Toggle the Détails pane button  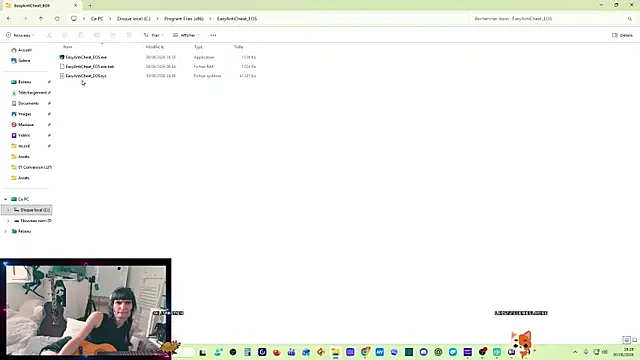(x=622, y=35)
